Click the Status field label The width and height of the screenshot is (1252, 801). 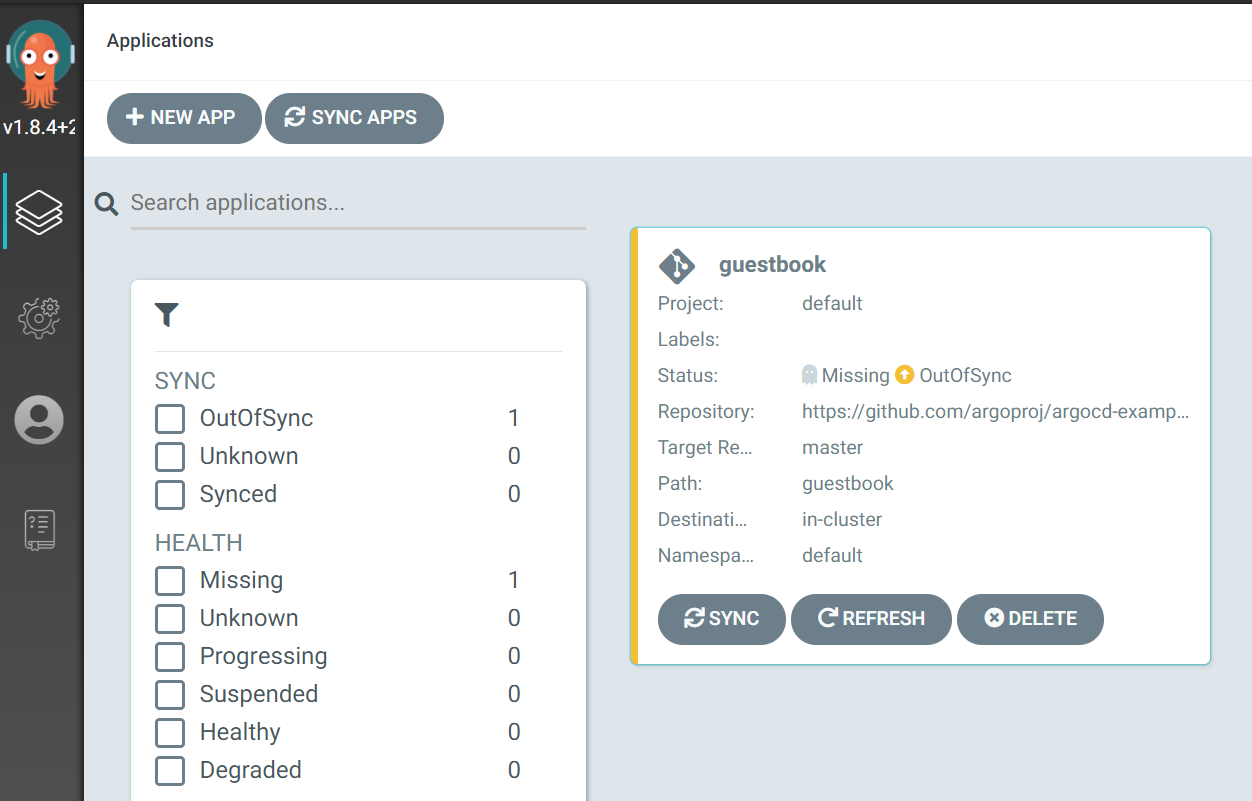pyautogui.click(x=688, y=375)
